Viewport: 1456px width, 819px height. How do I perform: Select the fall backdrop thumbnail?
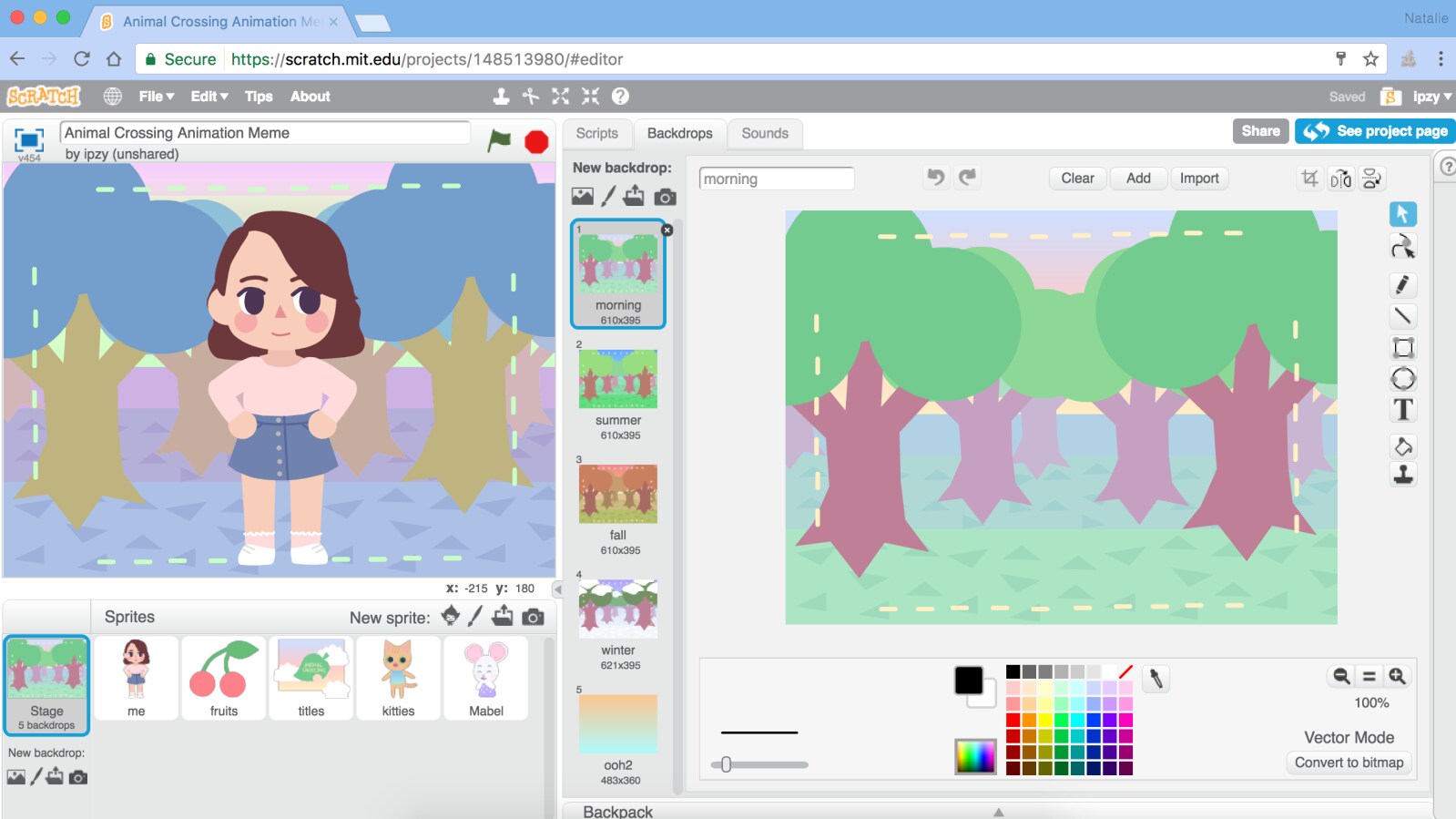click(x=618, y=494)
